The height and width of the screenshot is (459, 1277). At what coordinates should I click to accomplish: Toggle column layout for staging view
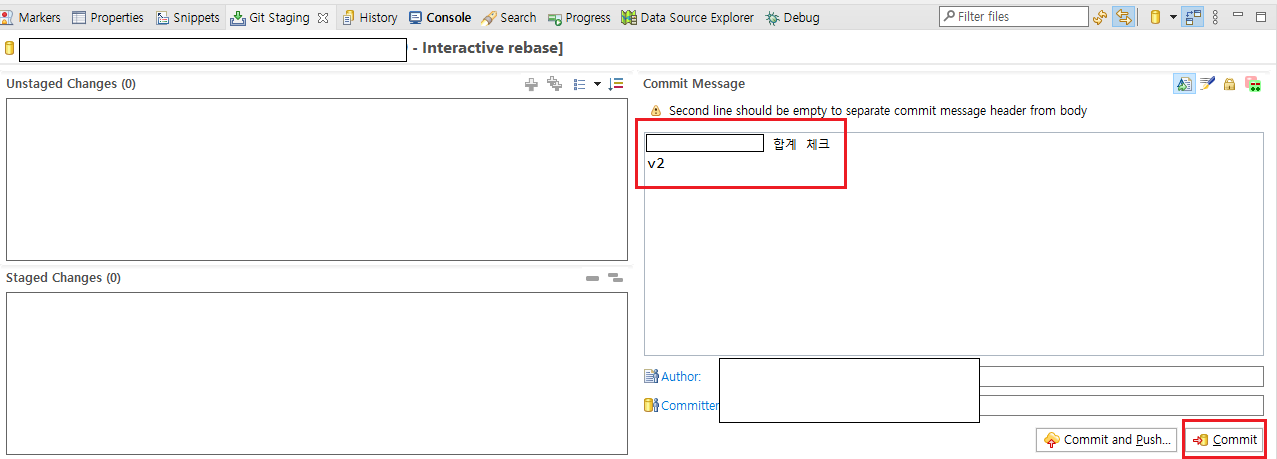click(1193, 17)
